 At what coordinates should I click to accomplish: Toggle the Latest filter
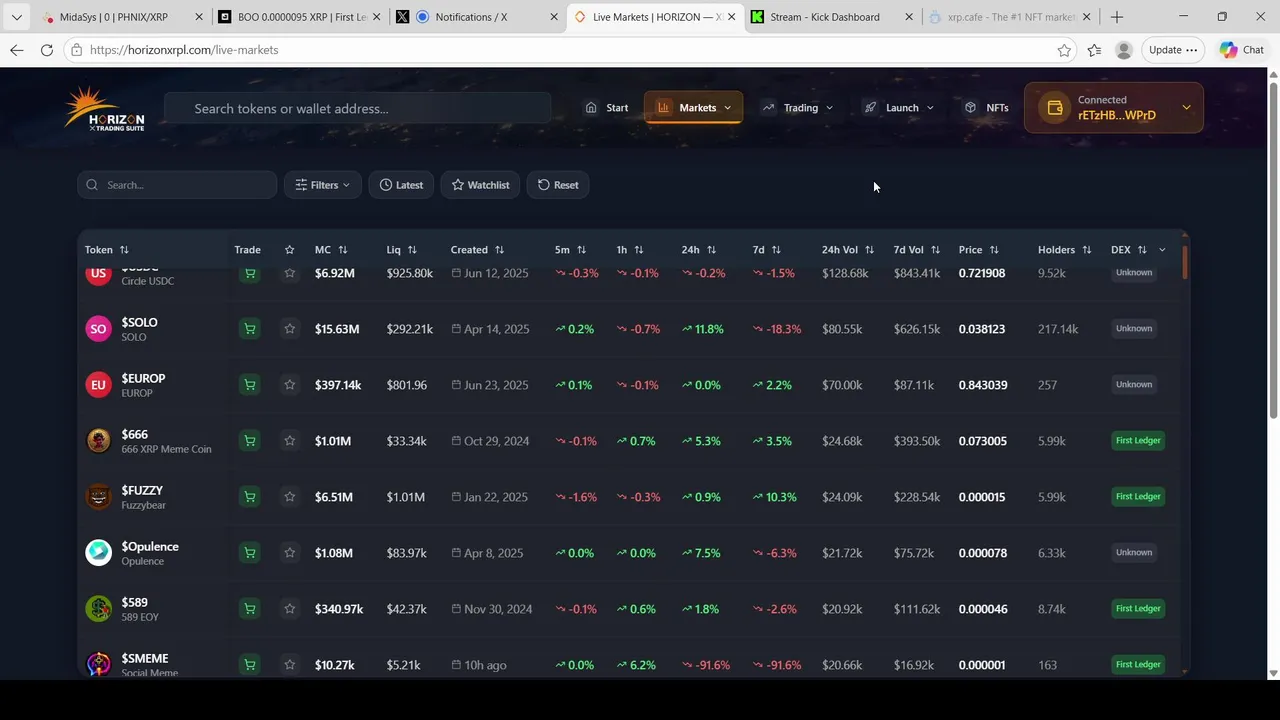(401, 185)
